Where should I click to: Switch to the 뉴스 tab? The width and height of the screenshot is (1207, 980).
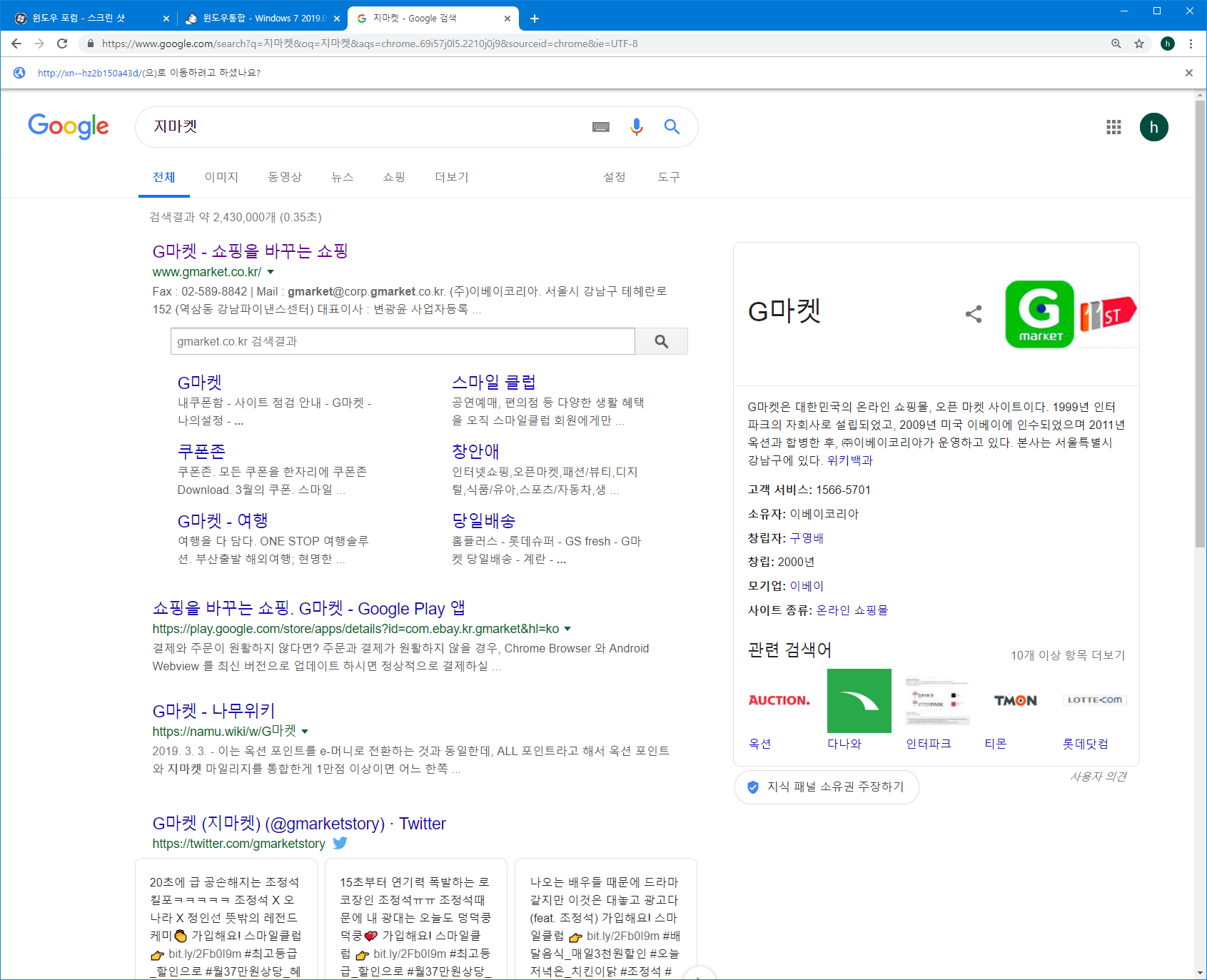[343, 177]
